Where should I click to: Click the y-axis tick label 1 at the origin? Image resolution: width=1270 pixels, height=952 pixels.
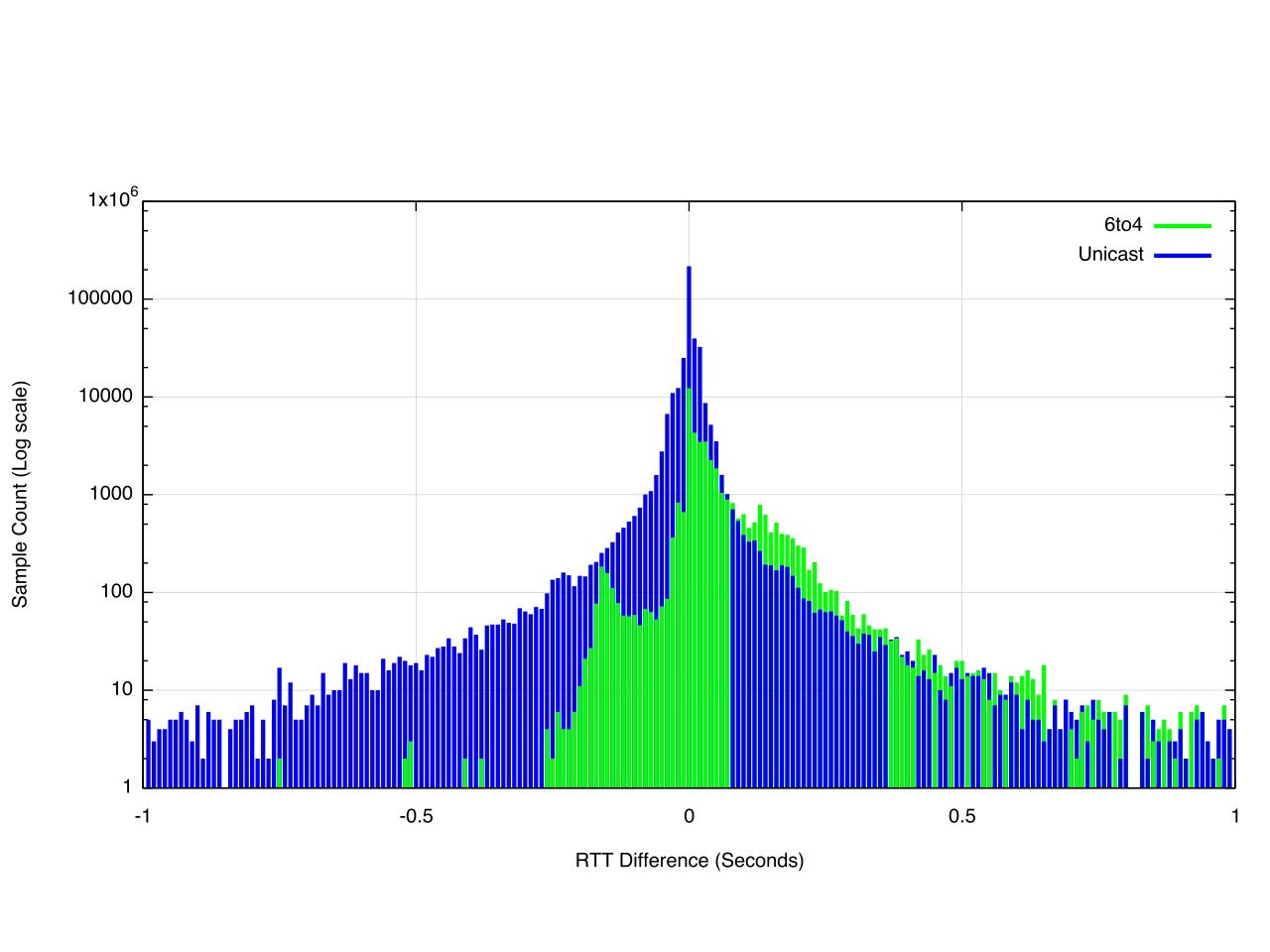[x=126, y=787]
